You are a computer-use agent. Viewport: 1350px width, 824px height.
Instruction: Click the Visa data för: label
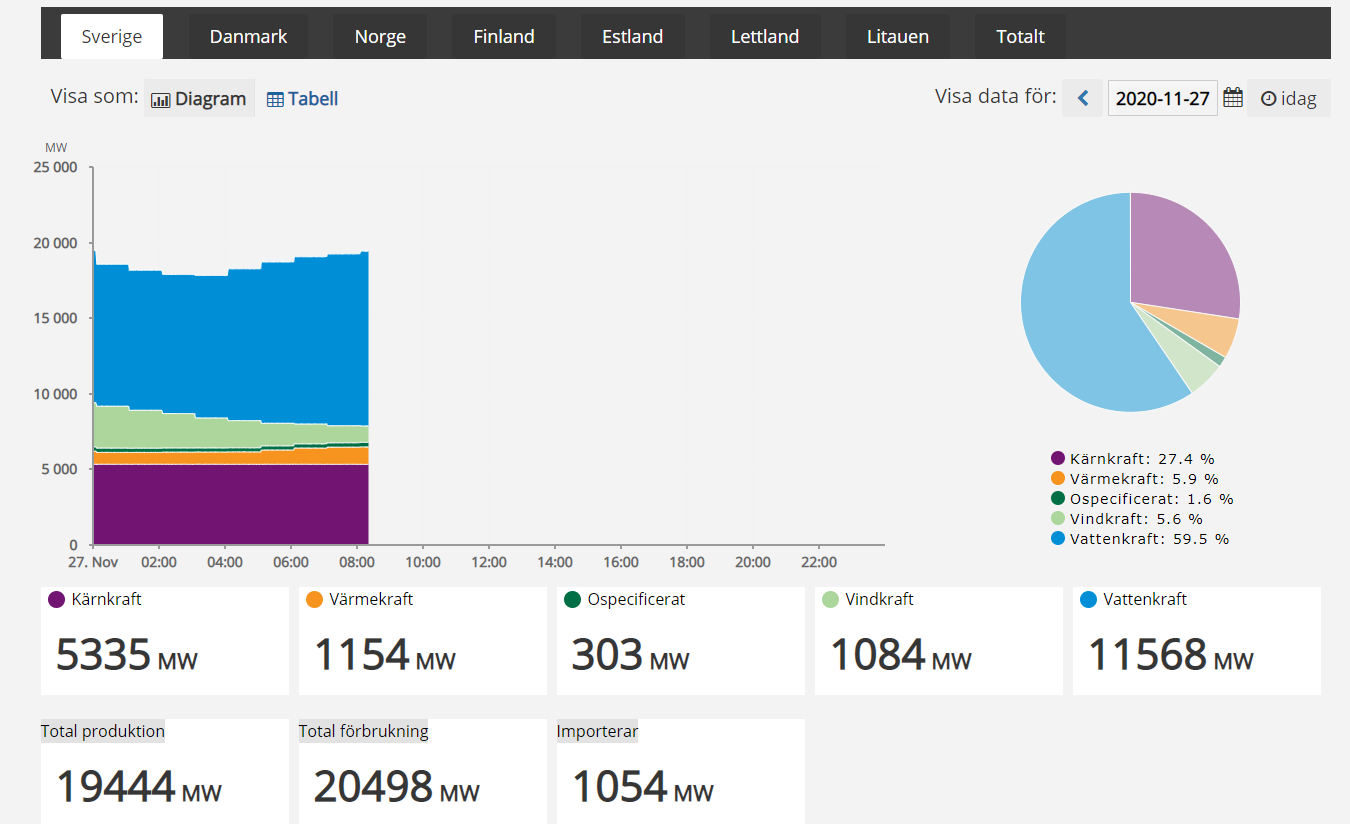[995, 97]
